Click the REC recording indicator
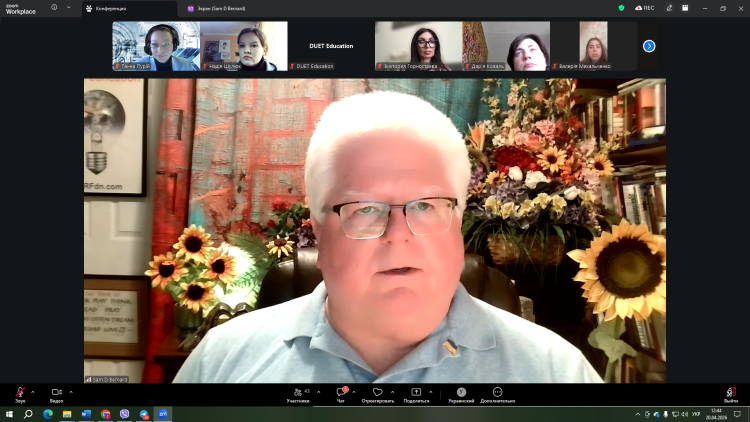 coord(645,8)
